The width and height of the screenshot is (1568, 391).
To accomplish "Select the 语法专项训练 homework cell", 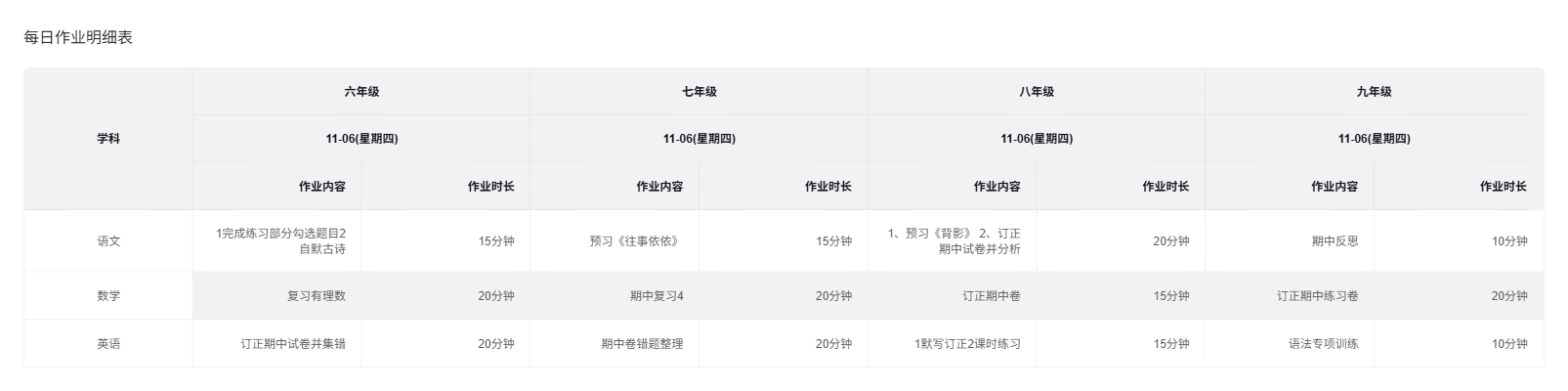I will click(x=1323, y=344).
